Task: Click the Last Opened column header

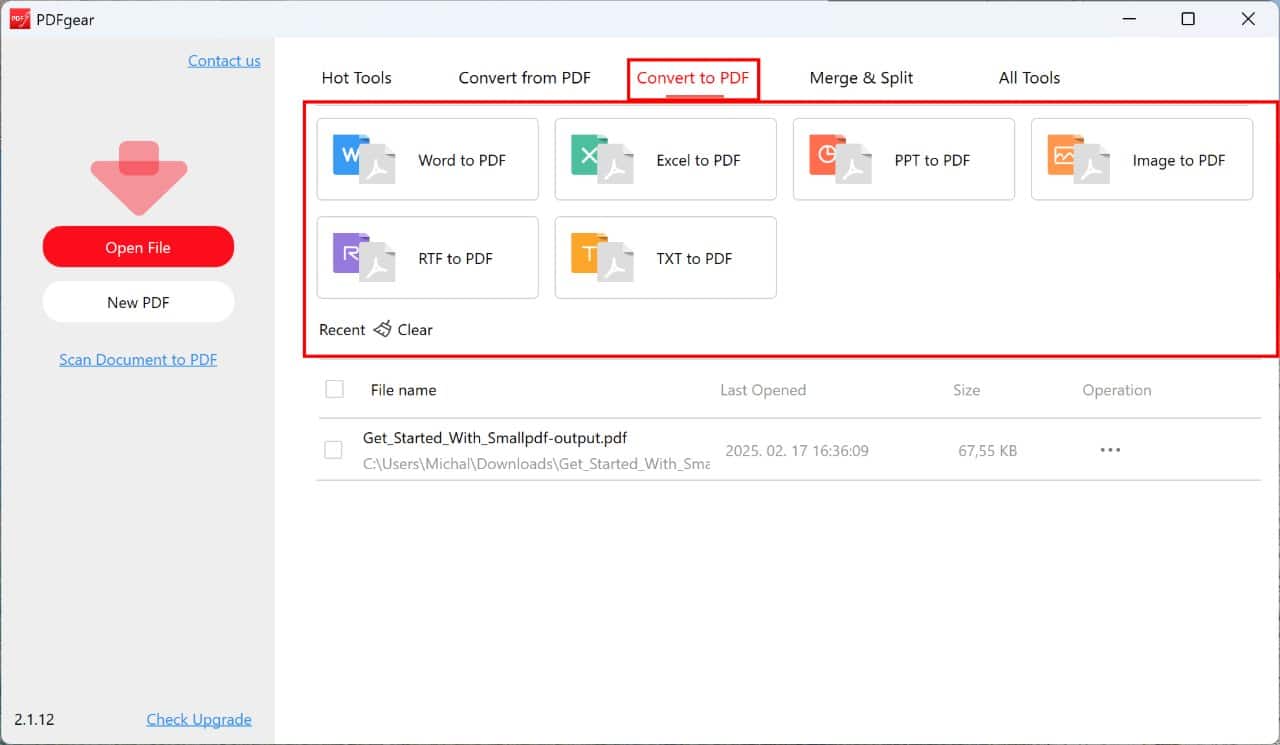Action: [x=763, y=390]
